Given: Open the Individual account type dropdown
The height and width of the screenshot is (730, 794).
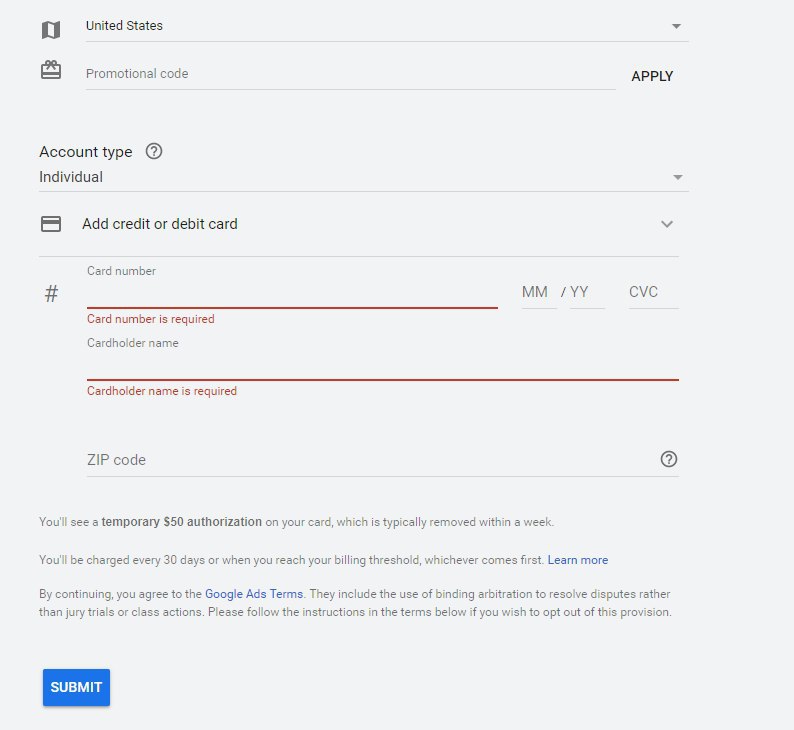Looking at the screenshot, I should pyautogui.click(x=364, y=177).
